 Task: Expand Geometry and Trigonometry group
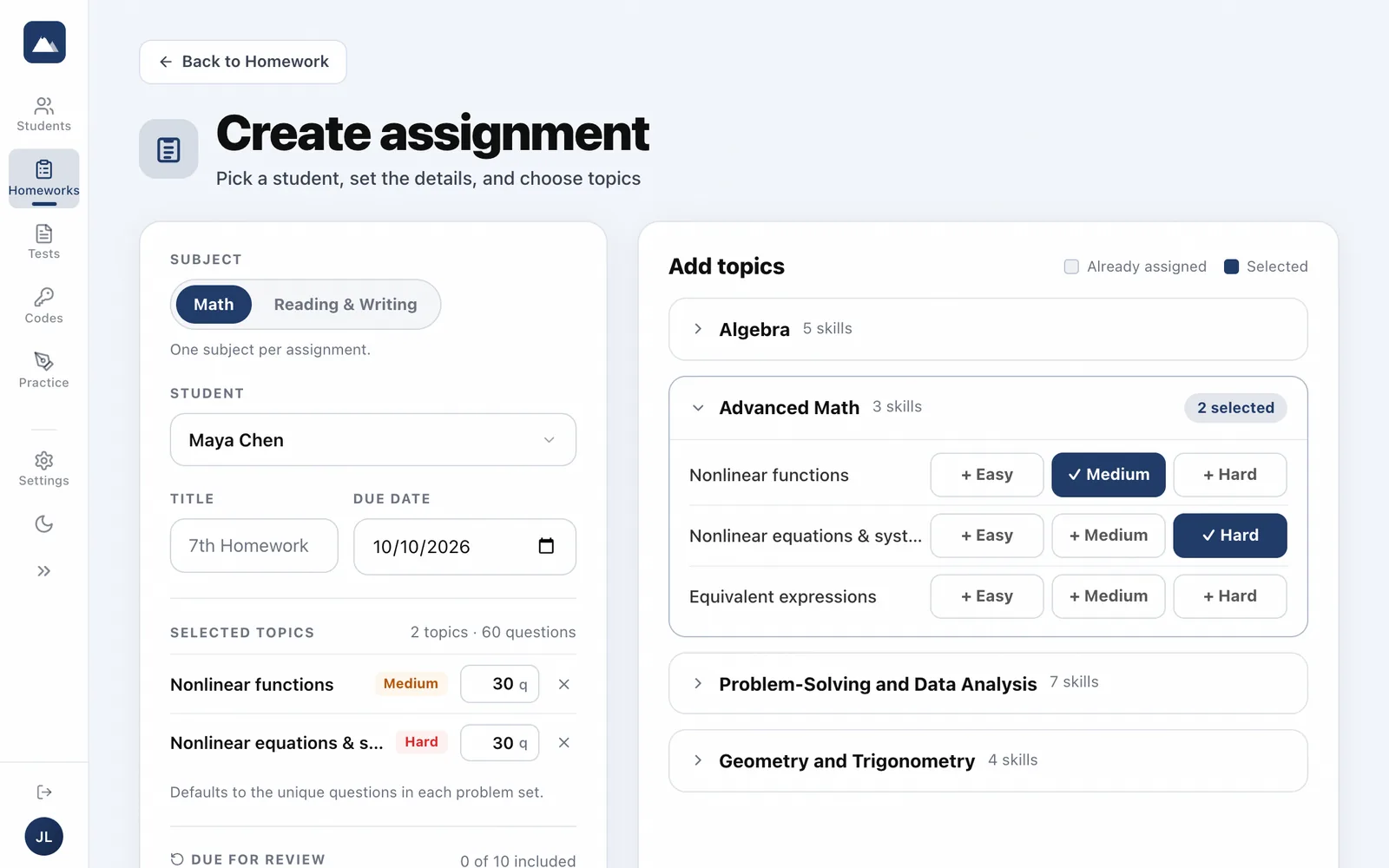tap(988, 760)
